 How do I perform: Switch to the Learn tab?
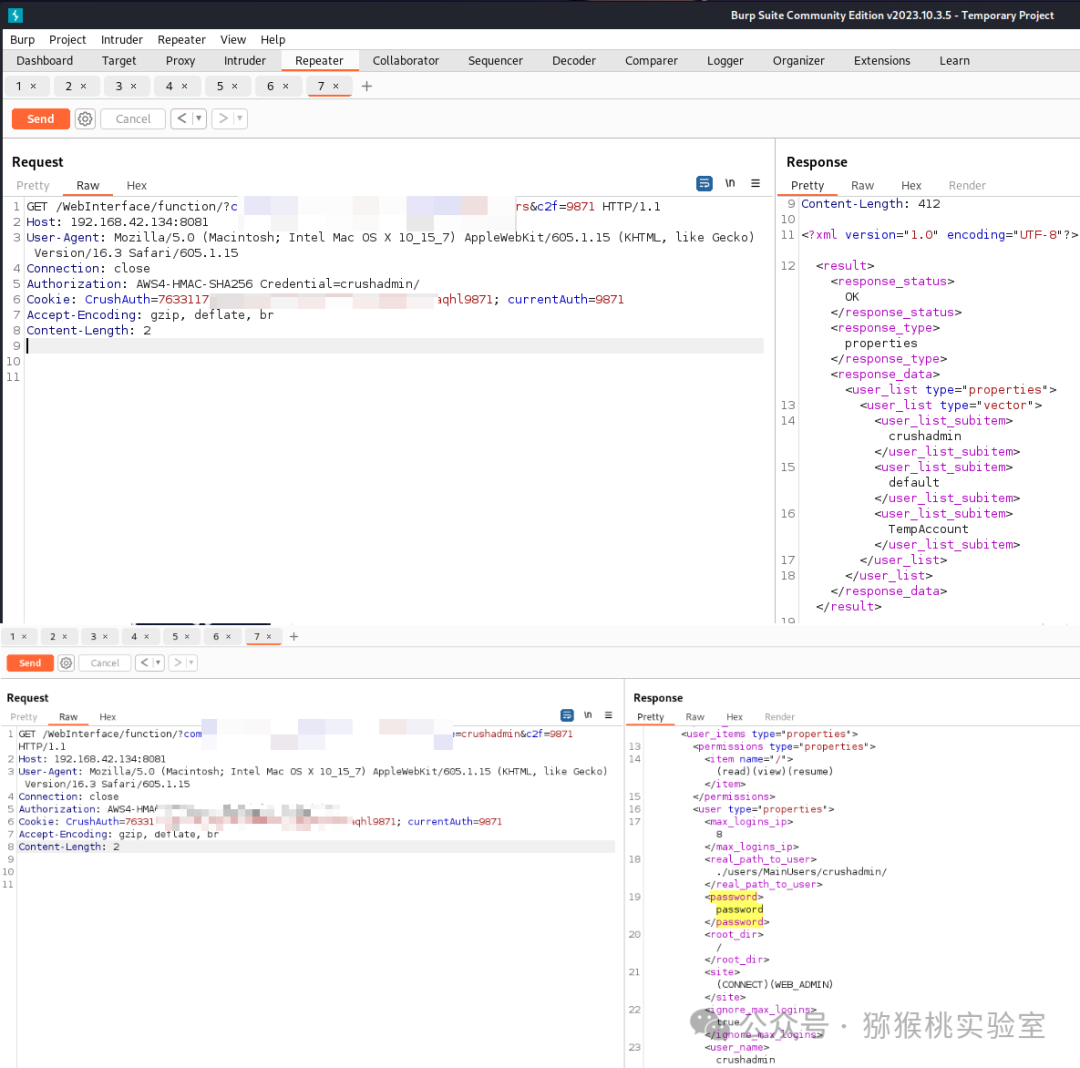tap(954, 61)
